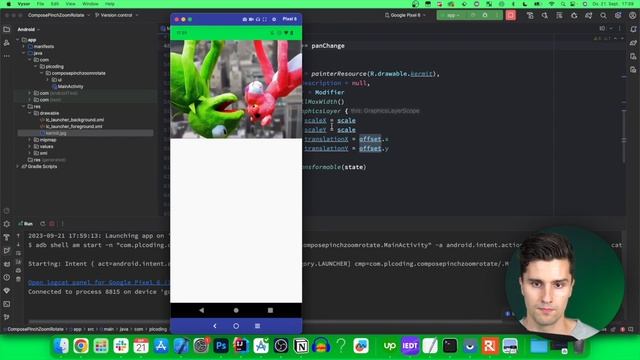Rerun app icon in the Run panel
Image resolution: width=640 pixels, height=360 pixels.
pos(42,224)
